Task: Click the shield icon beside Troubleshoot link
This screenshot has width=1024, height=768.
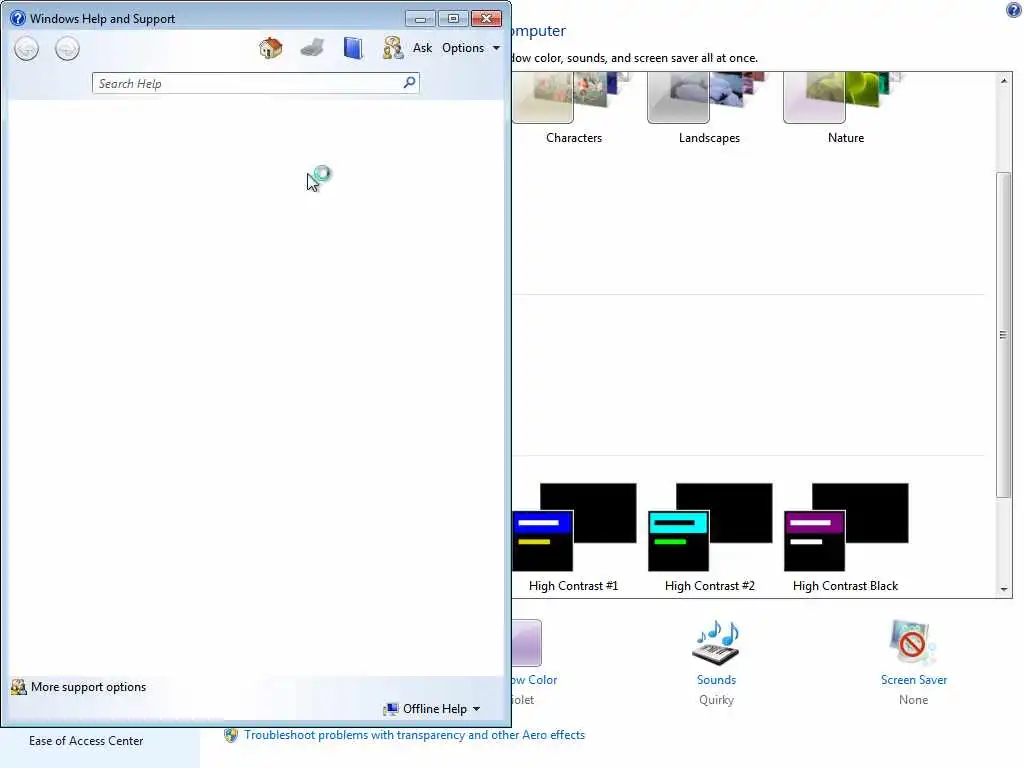Action: click(x=231, y=735)
